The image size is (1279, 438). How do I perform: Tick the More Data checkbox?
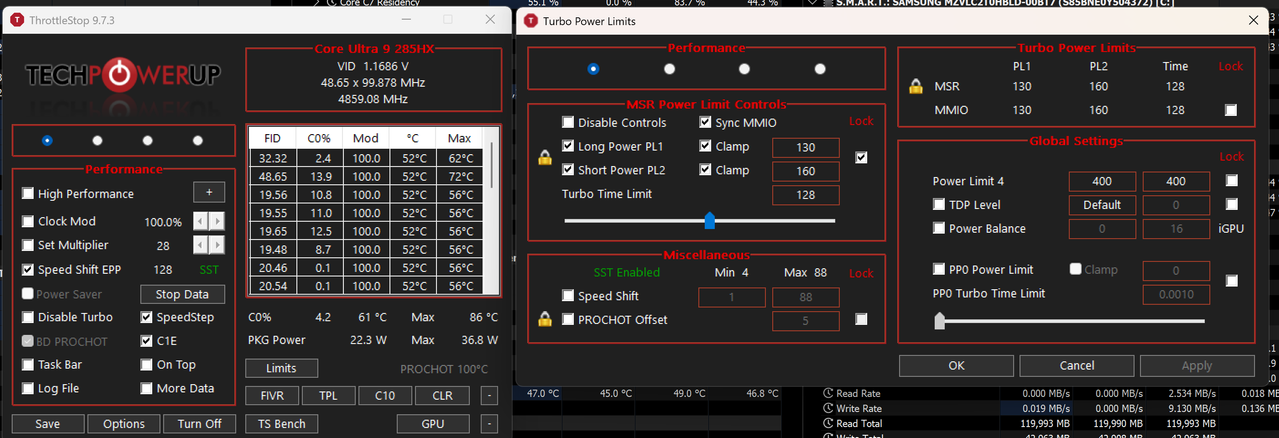coord(147,388)
